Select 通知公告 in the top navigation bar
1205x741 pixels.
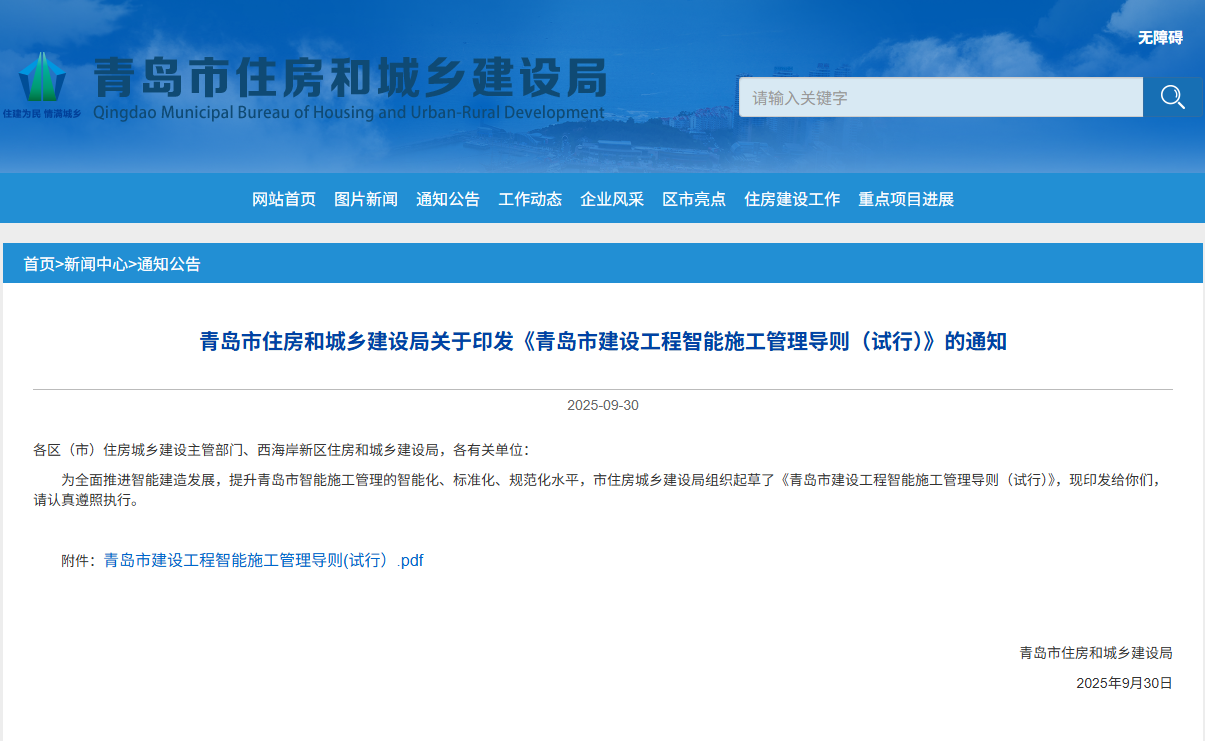[448, 199]
